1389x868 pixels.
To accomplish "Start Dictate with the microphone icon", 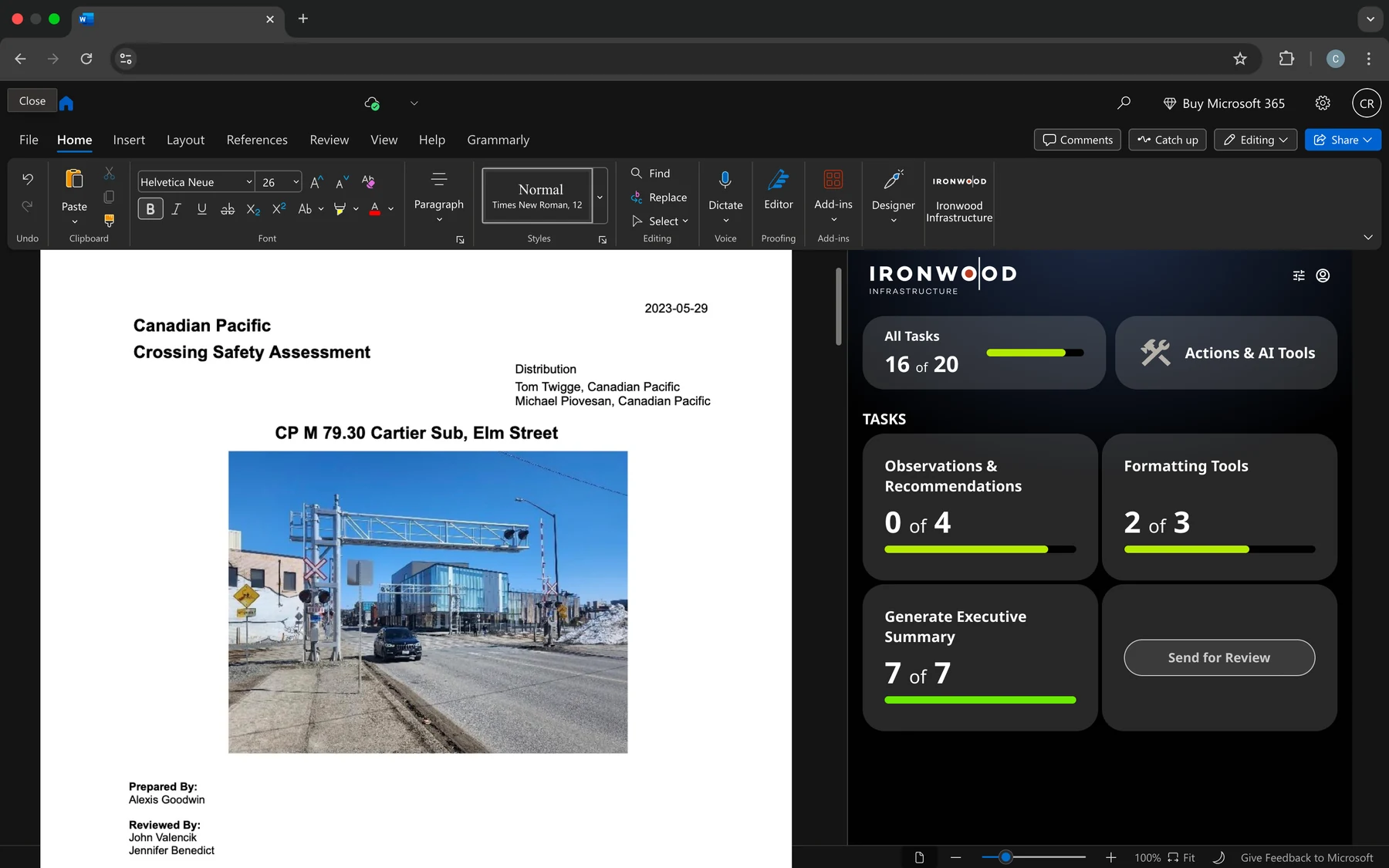I will pyautogui.click(x=725, y=180).
